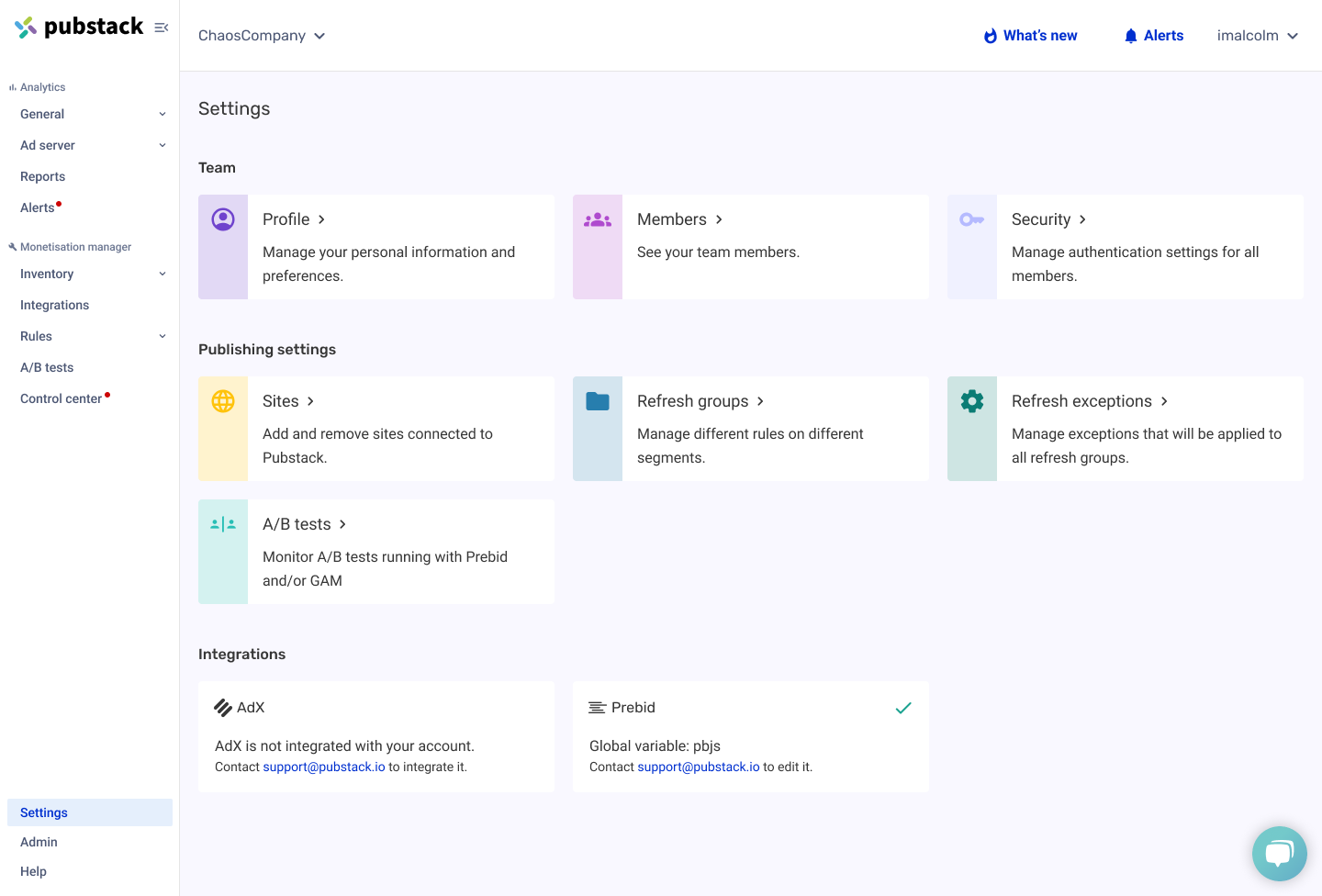Click 'Global variable: pbjs' text

coord(655,746)
